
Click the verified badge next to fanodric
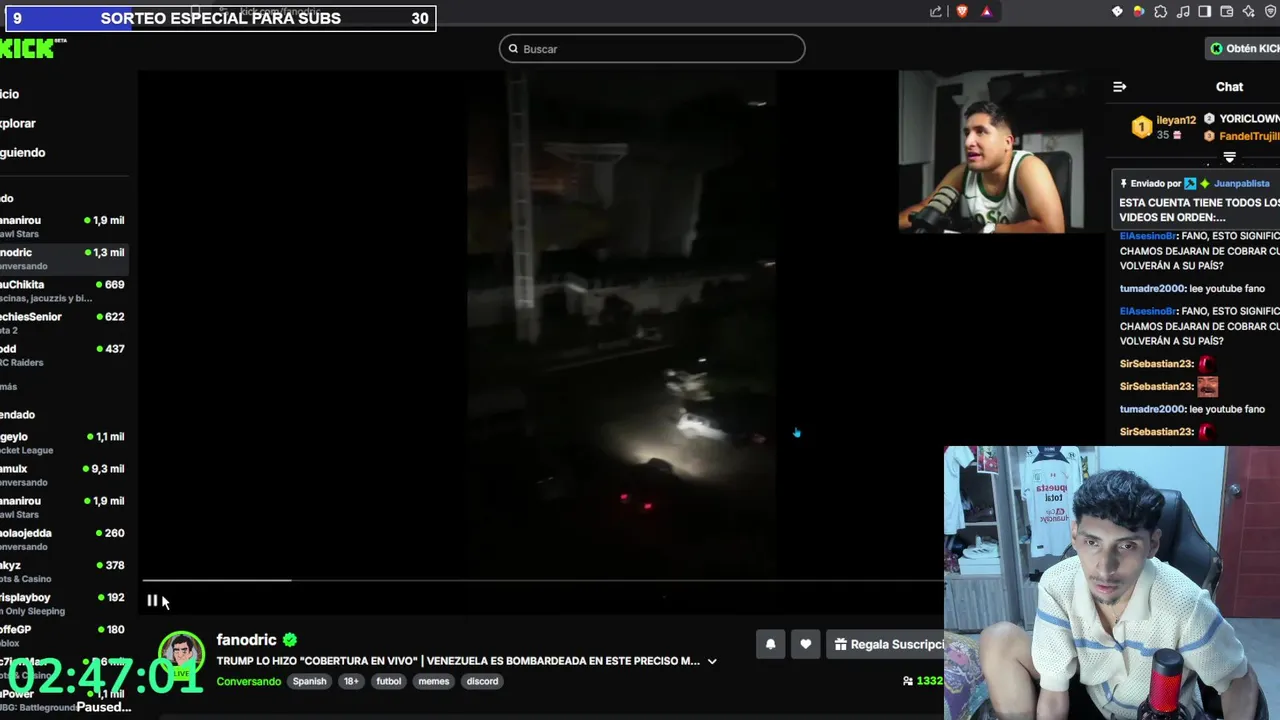tap(290, 640)
